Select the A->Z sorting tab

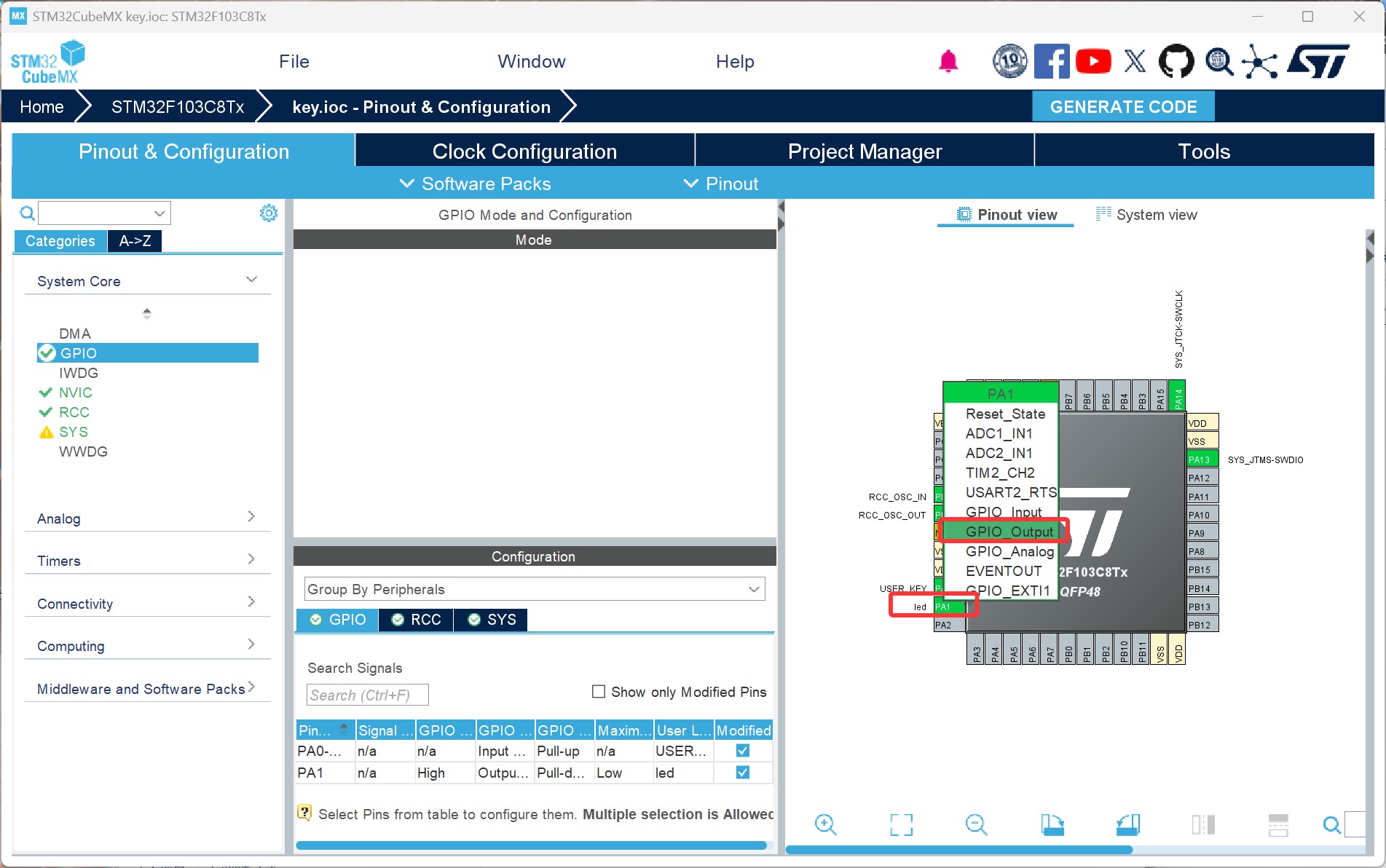[x=135, y=241]
